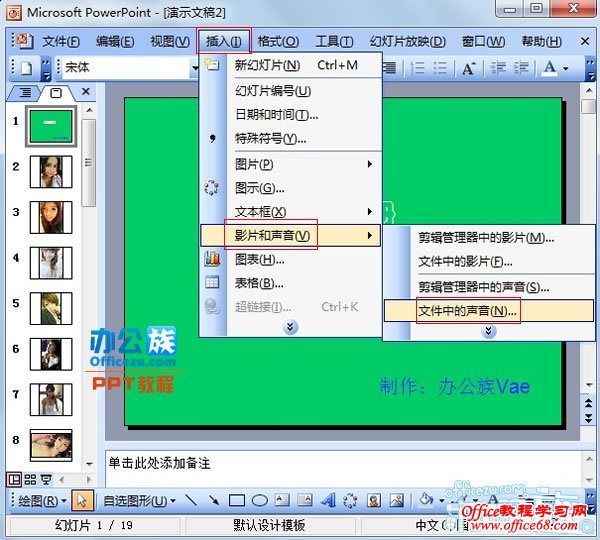Click the numbered list icon
600x540 pixels.
pos(417,68)
